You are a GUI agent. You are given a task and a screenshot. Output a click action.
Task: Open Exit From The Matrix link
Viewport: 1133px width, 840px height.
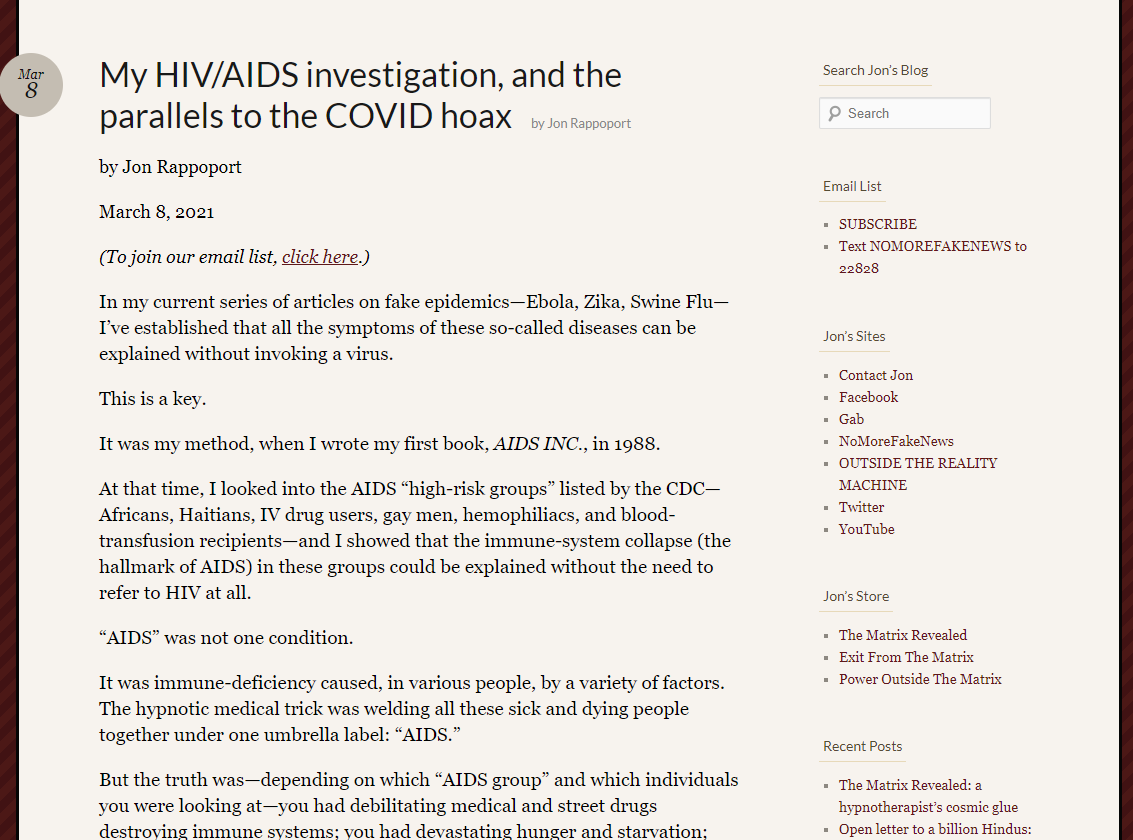point(906,657)
